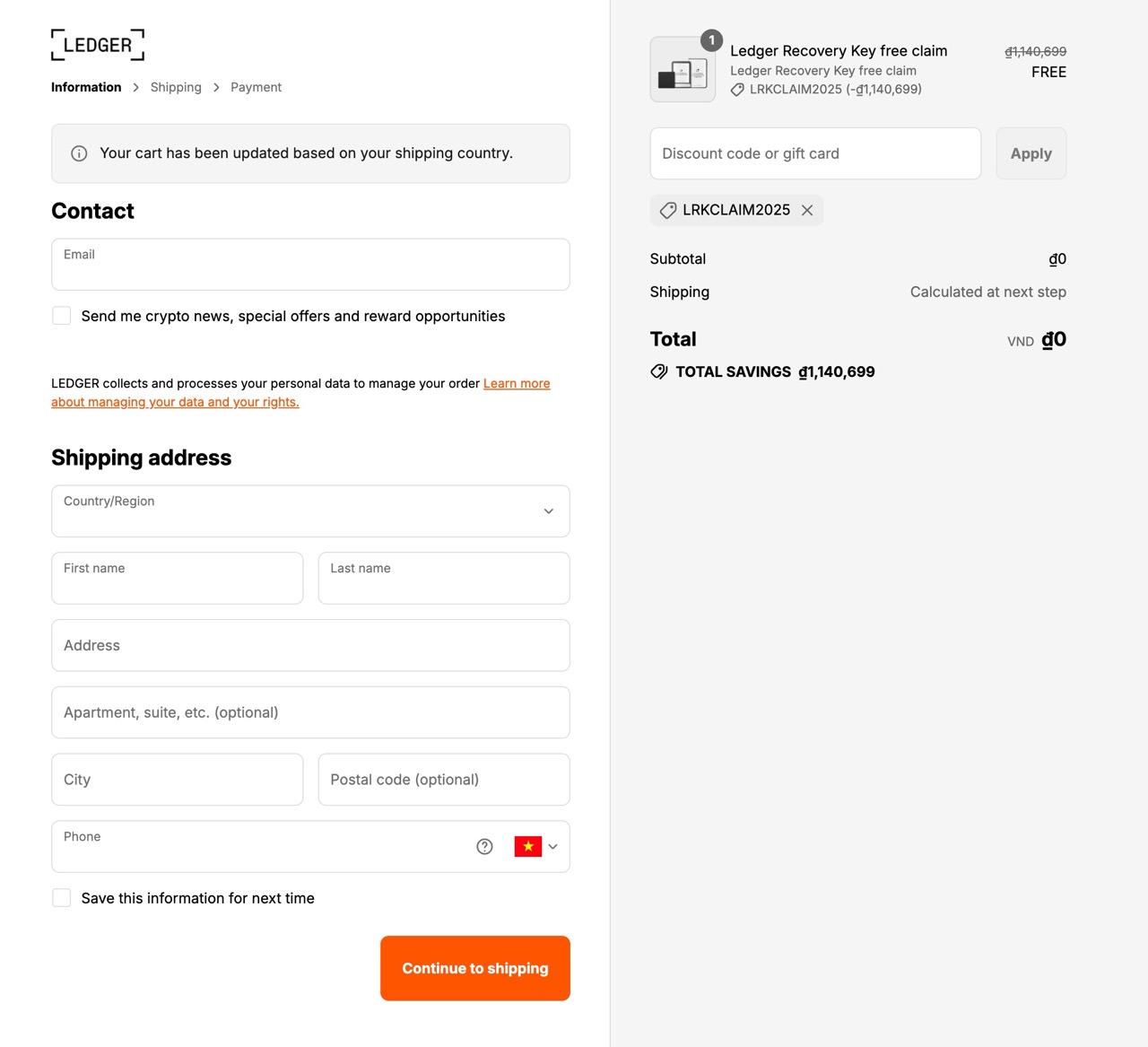1148x1047 pixels.
Task: Click Continue to shipping button
Action: 475,968
